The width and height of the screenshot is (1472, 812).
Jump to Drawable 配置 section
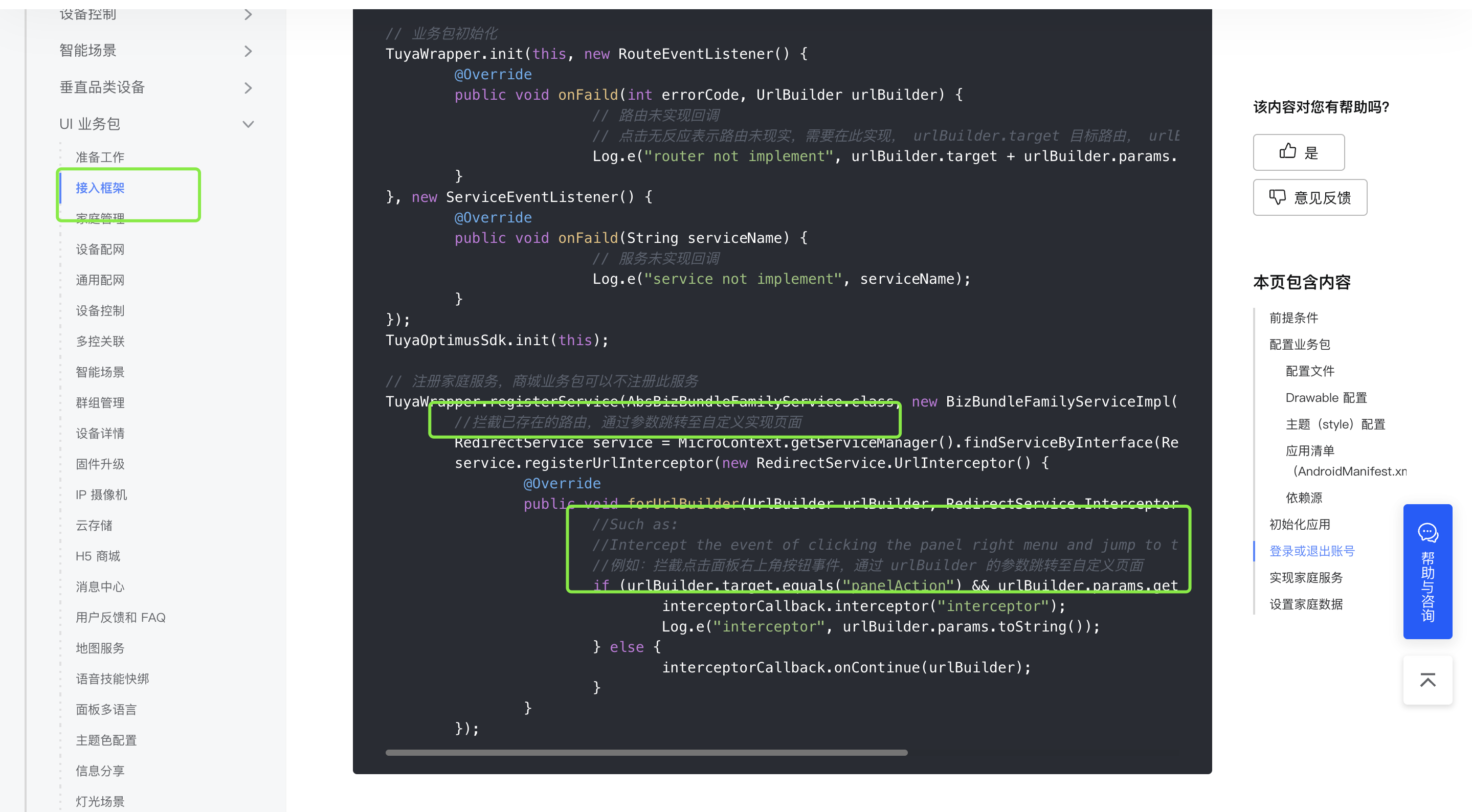[1326, 397]
